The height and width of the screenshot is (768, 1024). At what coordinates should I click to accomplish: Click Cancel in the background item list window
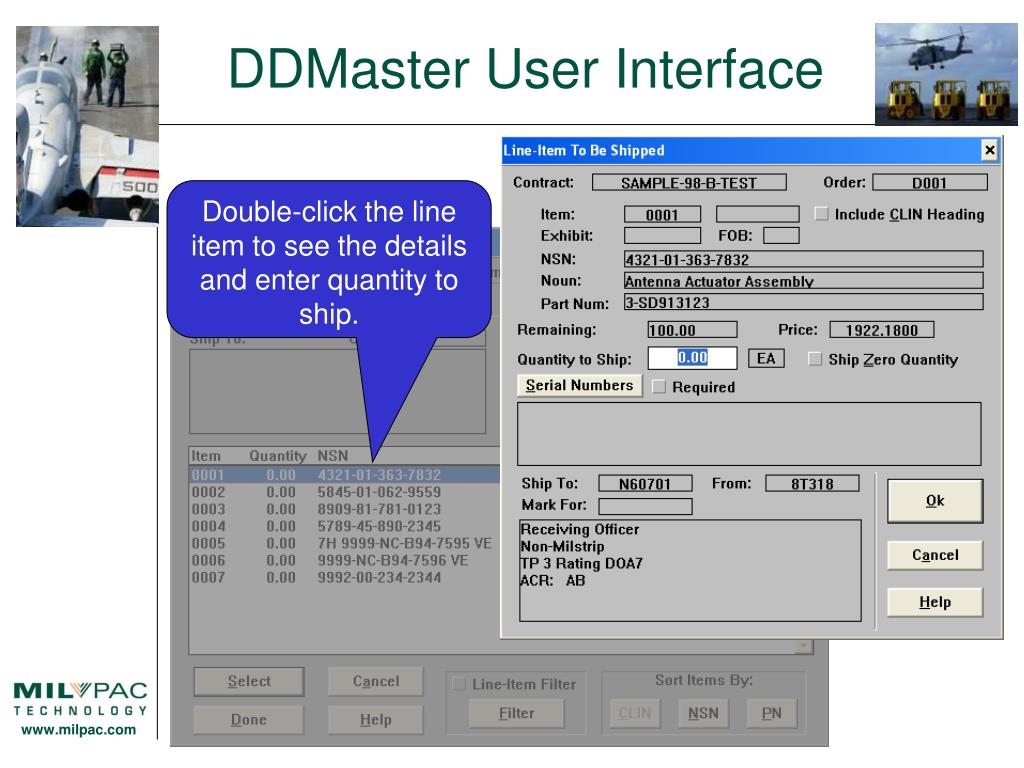tap(376, 681)
